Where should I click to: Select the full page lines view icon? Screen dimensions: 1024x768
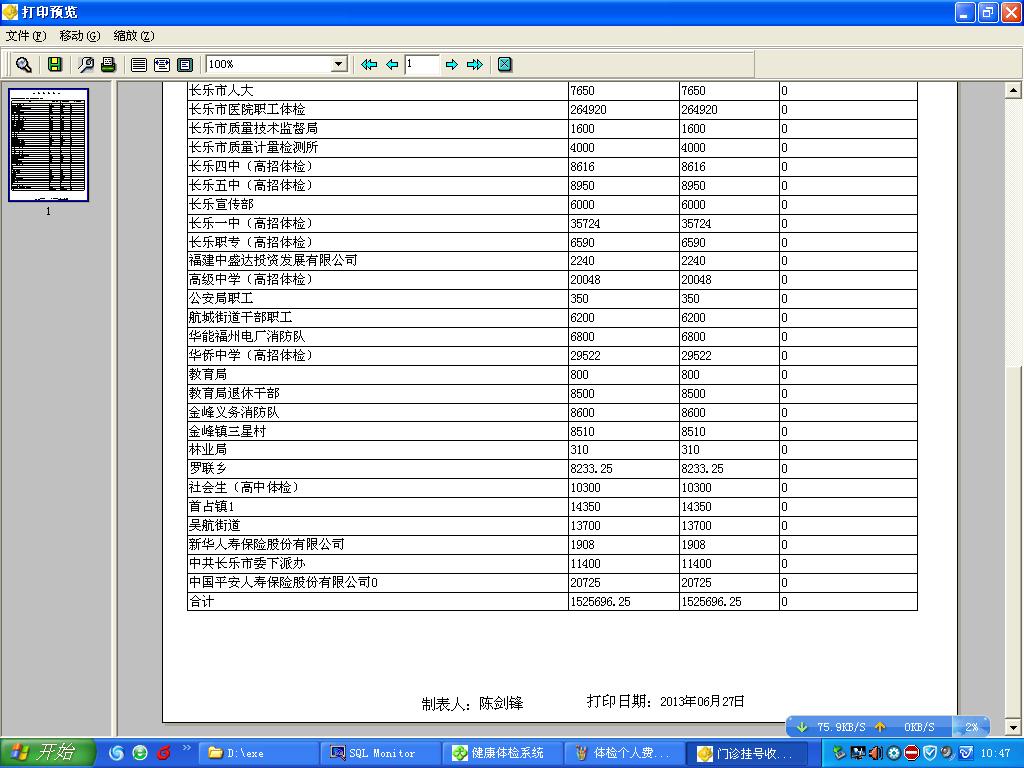(138, 64)
